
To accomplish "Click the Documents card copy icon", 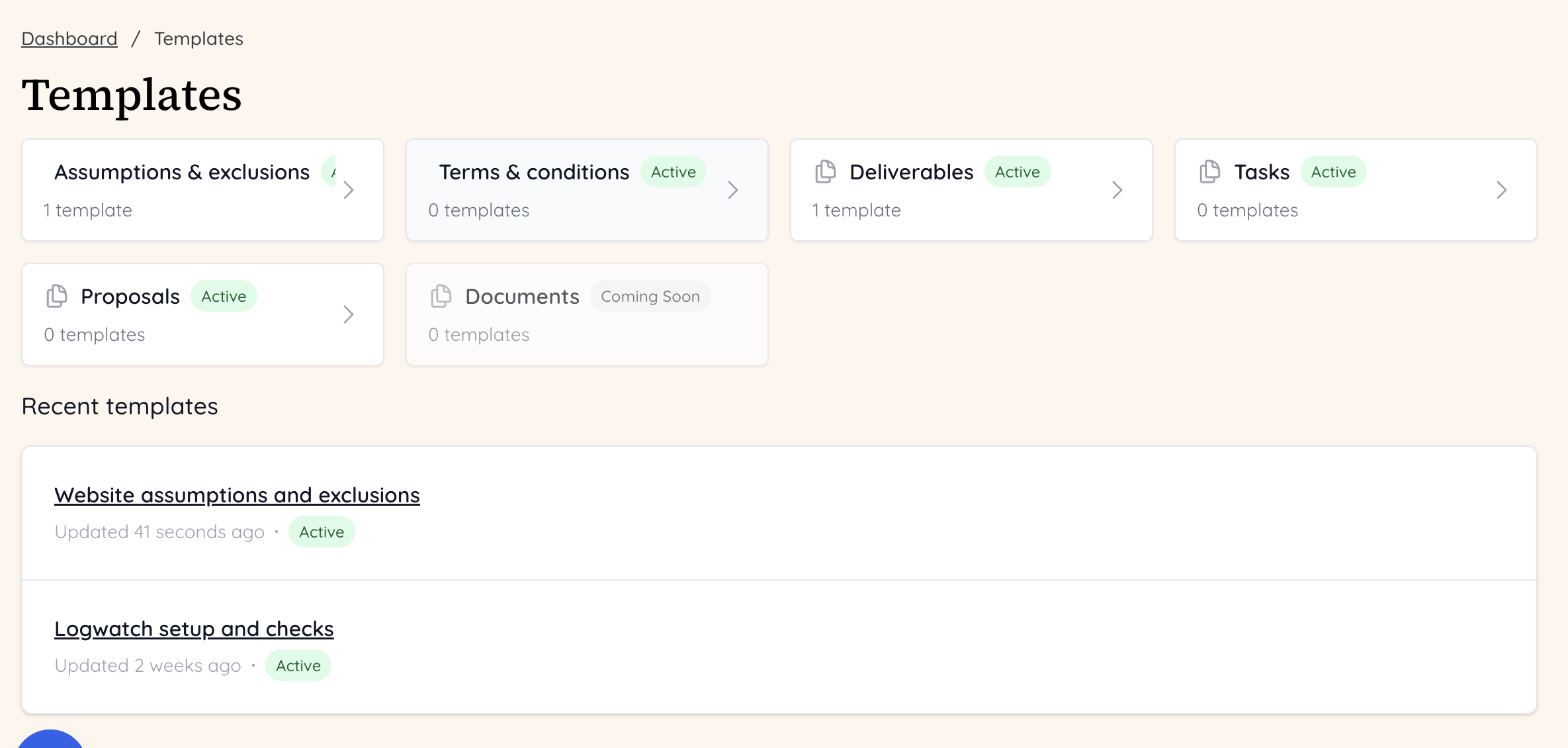I will coord(441,296).
